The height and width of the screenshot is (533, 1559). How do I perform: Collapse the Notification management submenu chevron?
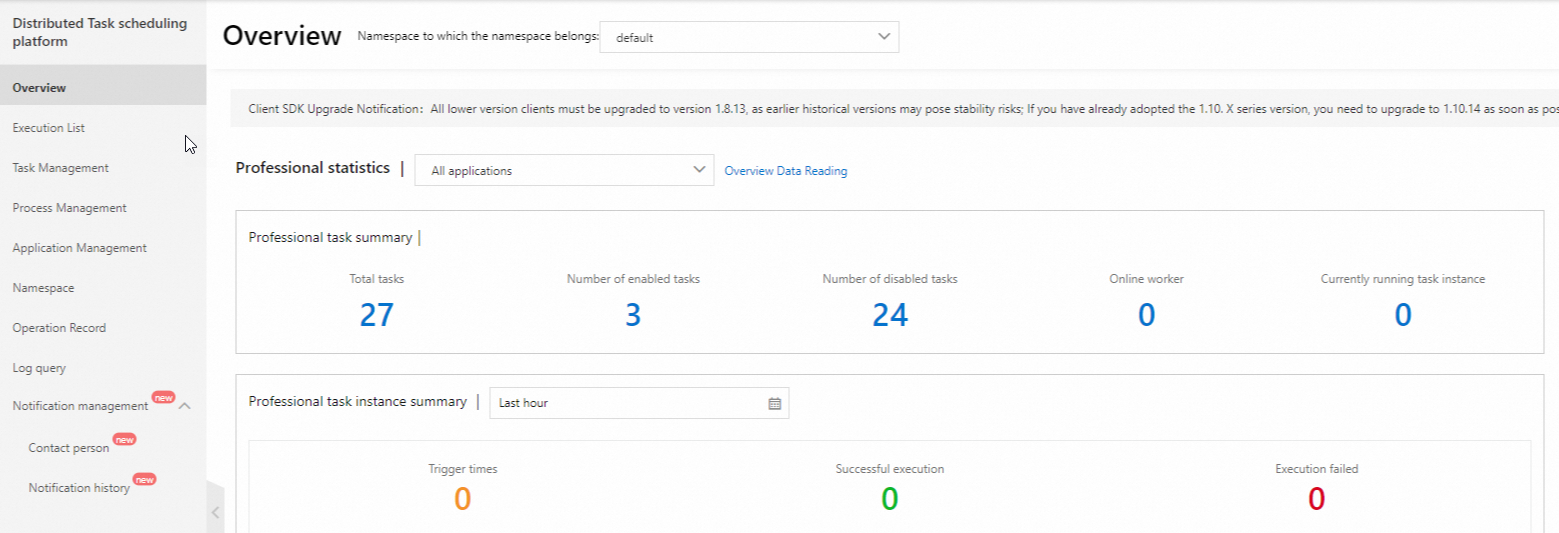pyautogui.click(x=185, y=406)
